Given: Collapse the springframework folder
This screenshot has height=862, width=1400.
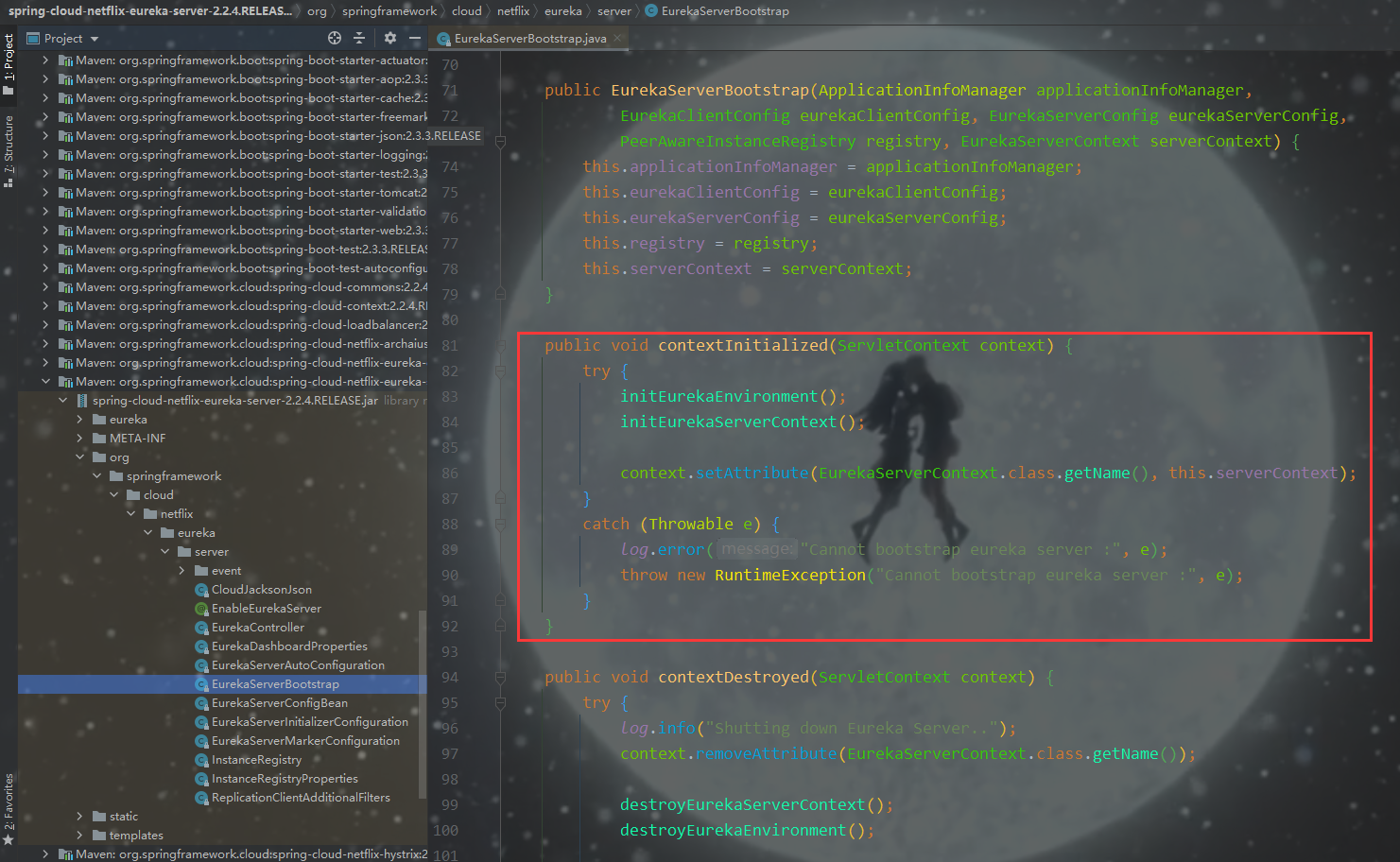Looking at the screenshot, I should [x=96, y=476].
